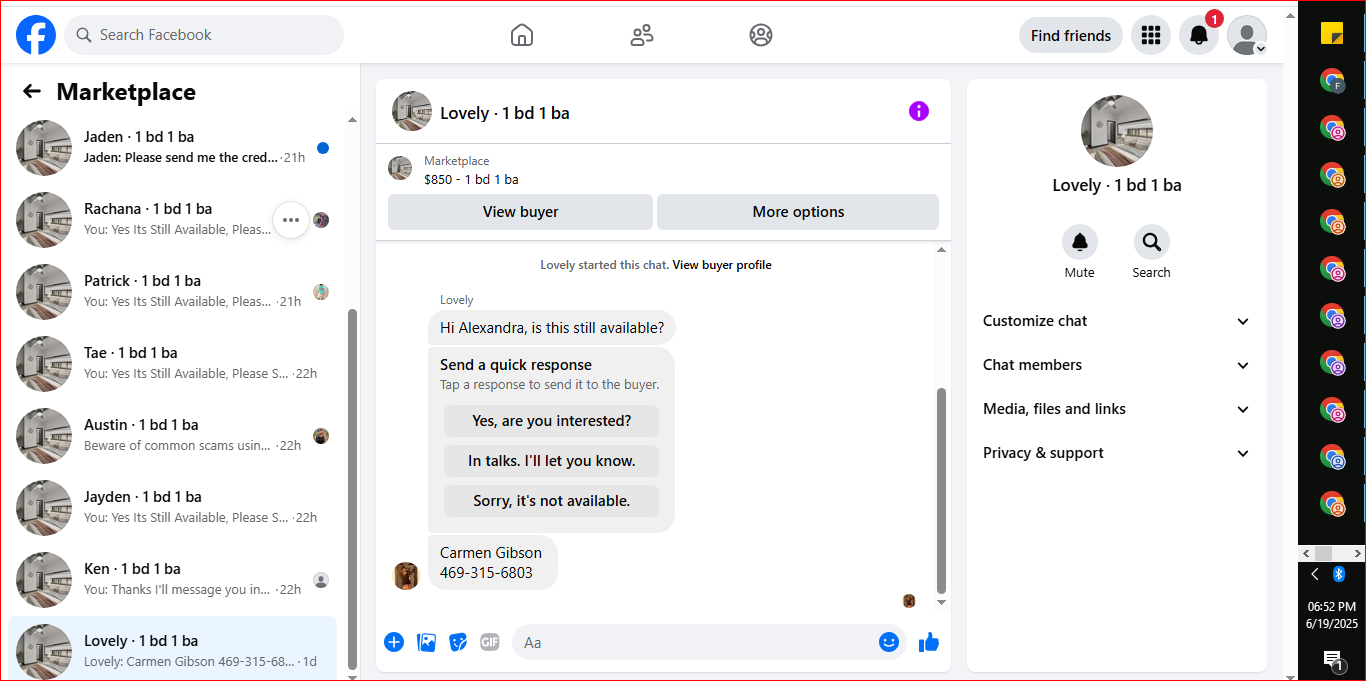
Task: Go to the Home feed icon
Action: tap(522, 35)
